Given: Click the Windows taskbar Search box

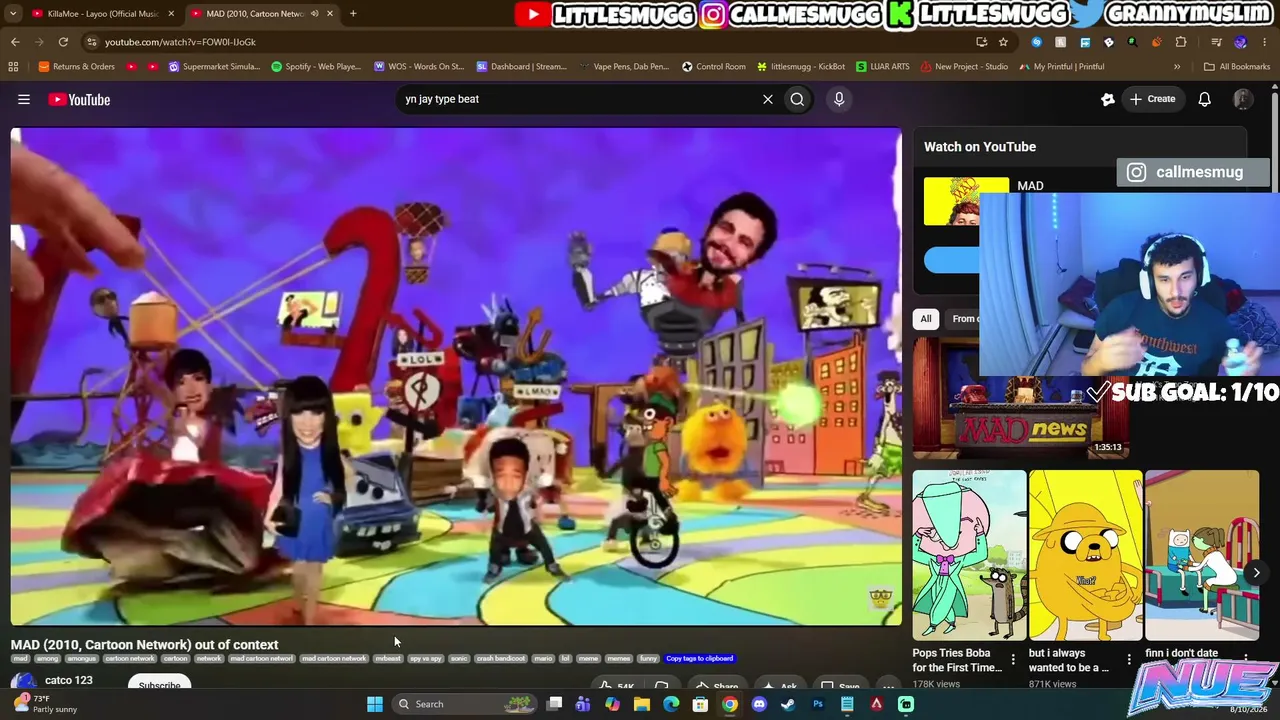Looking at the screenshot, I should tap(466, 704).
